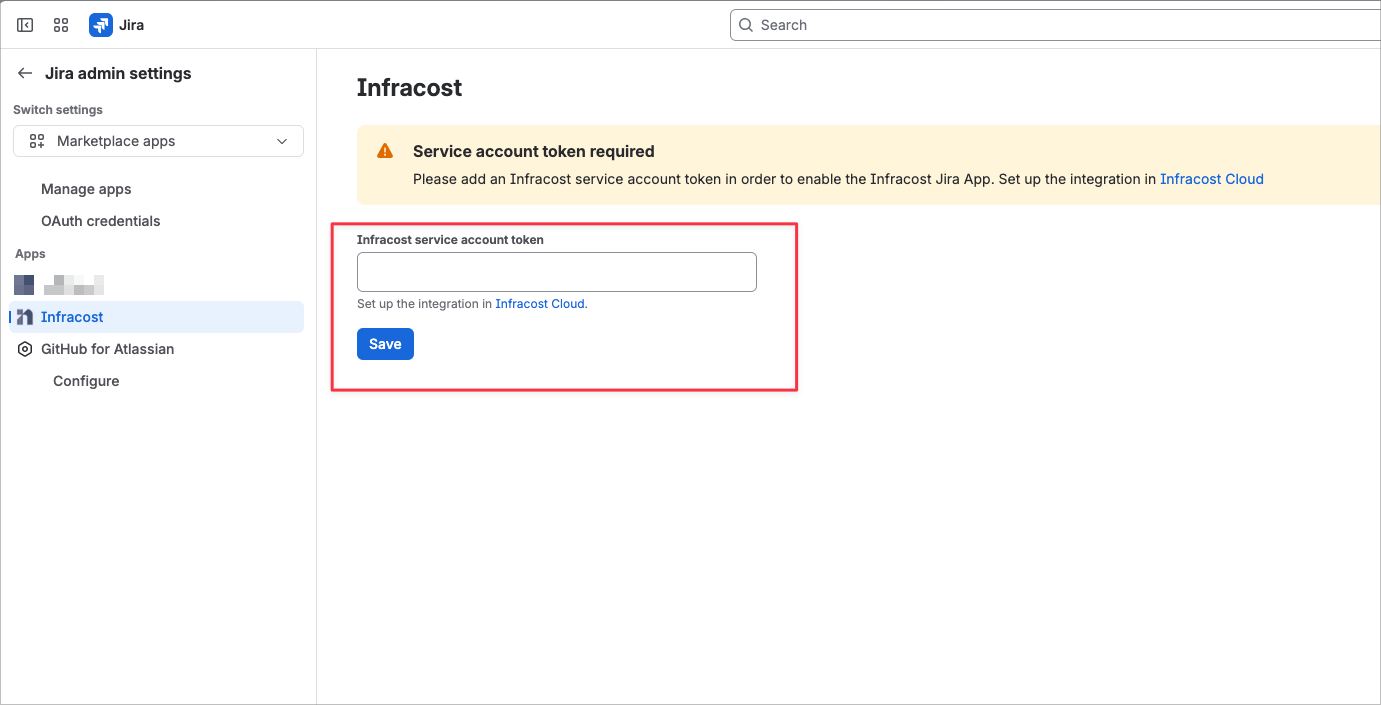Click the 'Apps' section label
Viewport: 1381px width, 705px height.
(30, 254)
